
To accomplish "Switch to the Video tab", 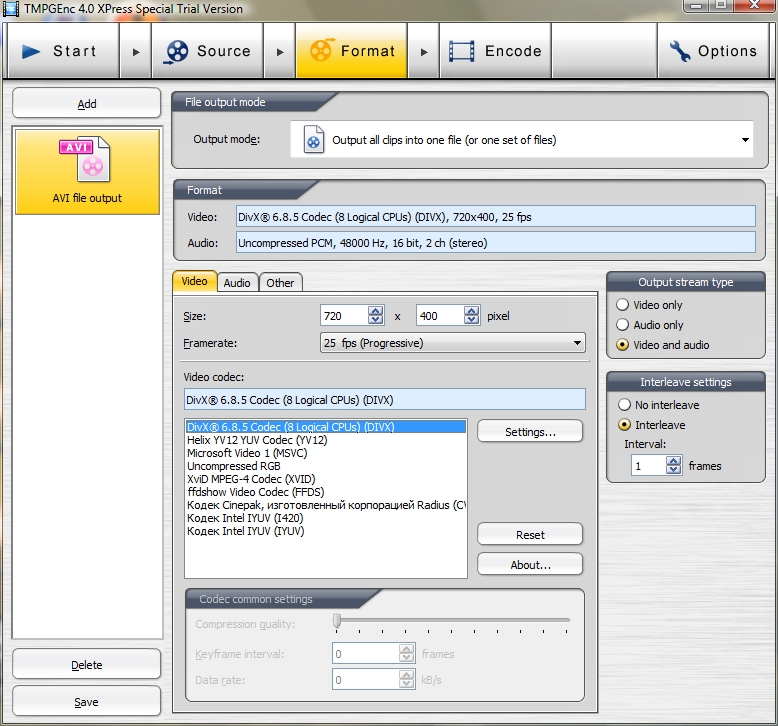I will point(194,281).
